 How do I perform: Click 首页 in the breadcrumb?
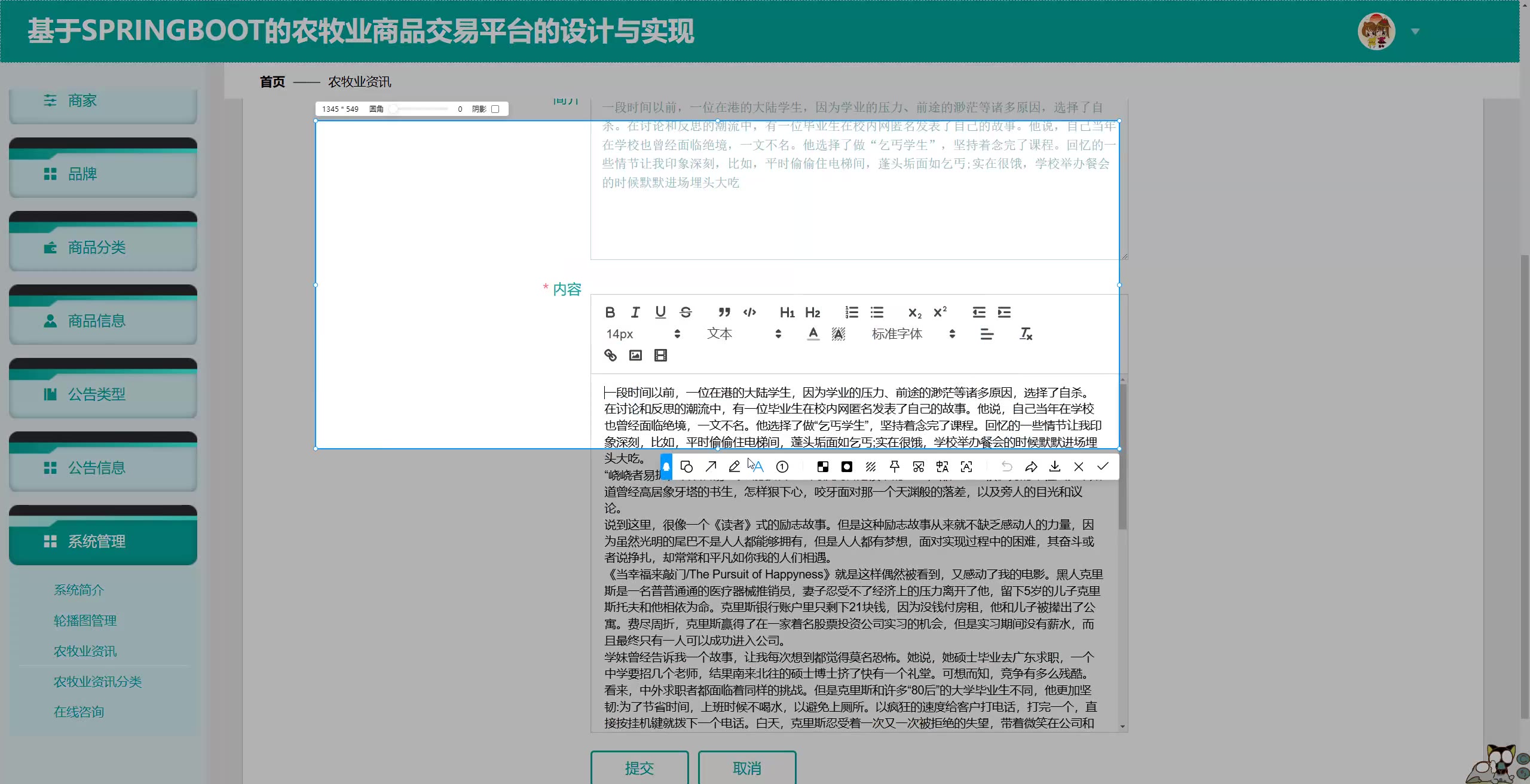click(x=273, y=82)
